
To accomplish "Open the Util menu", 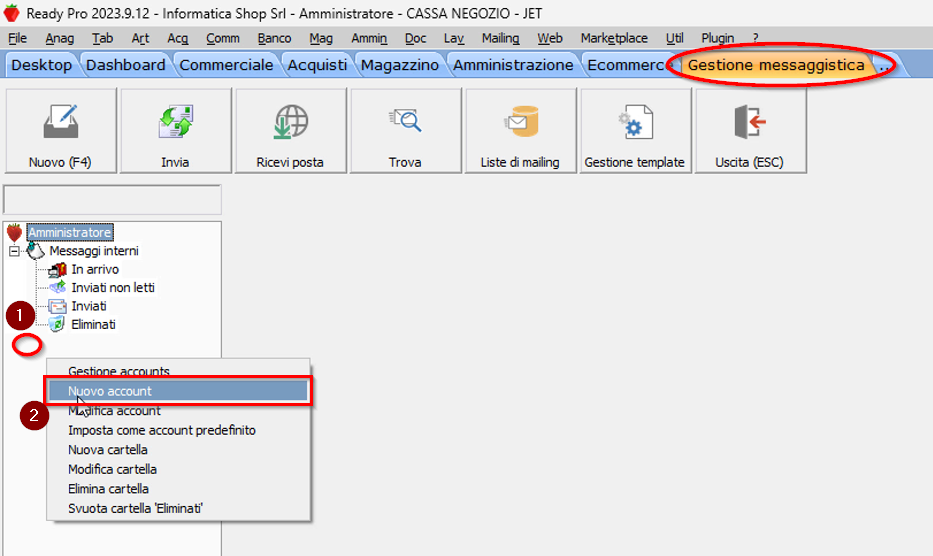I will tap(675, 38).
